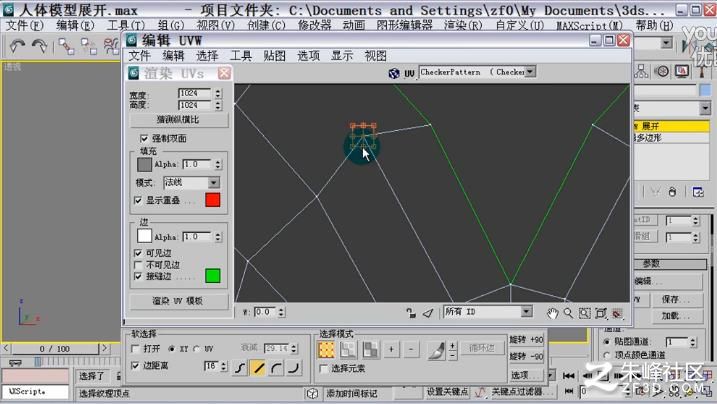Select face sub-object selection mode
The width and height of the screenshot is (717, 404).
370,350
